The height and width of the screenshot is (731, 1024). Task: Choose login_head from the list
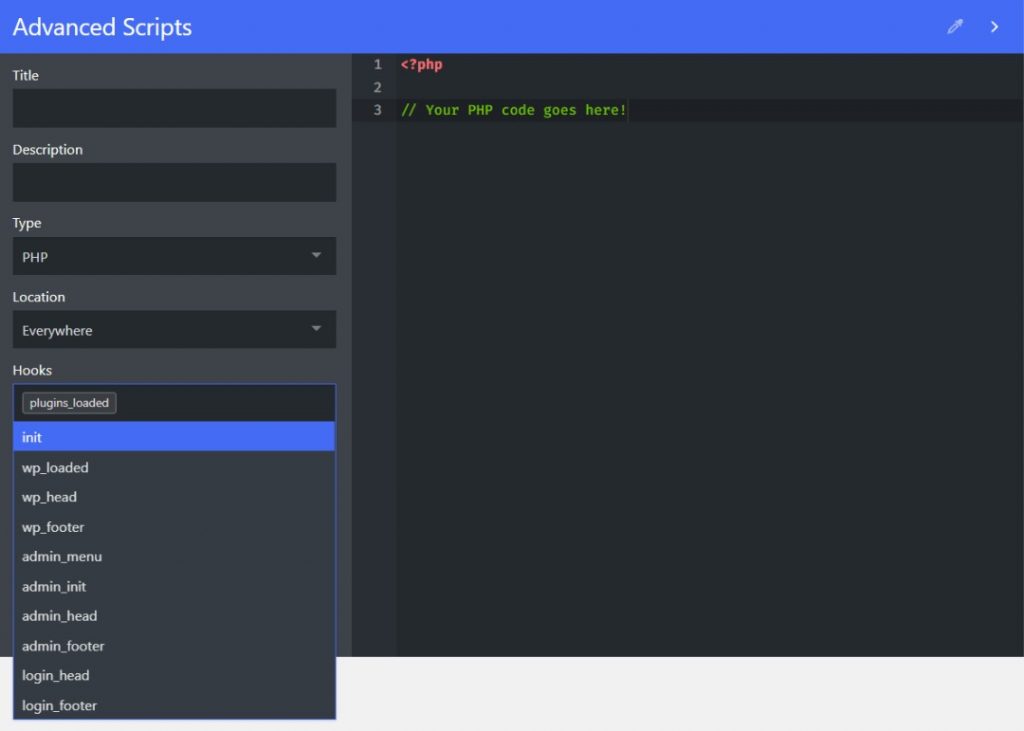[x=174, y=676]
